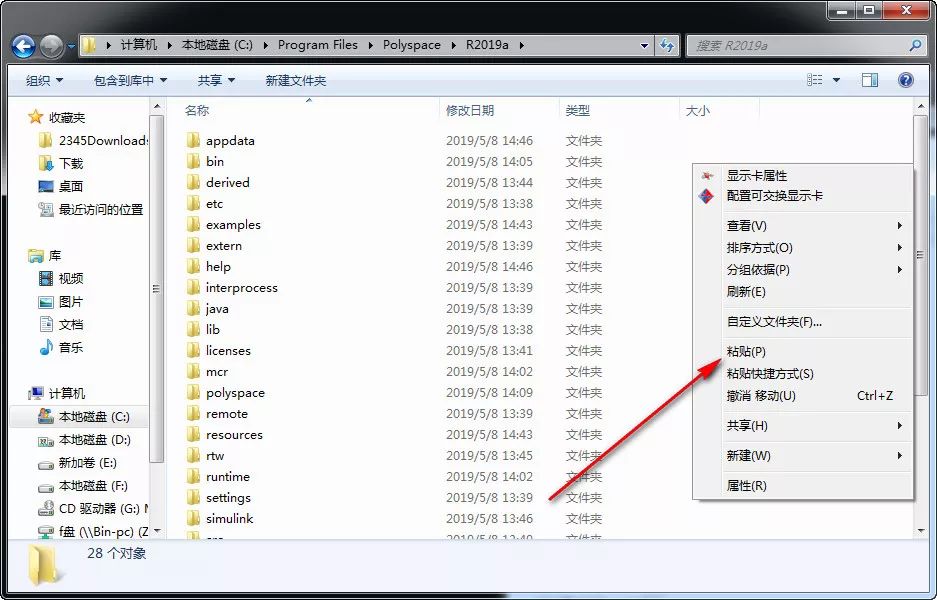Expand 排序方式(O) submenu

[x=803, y=248]
